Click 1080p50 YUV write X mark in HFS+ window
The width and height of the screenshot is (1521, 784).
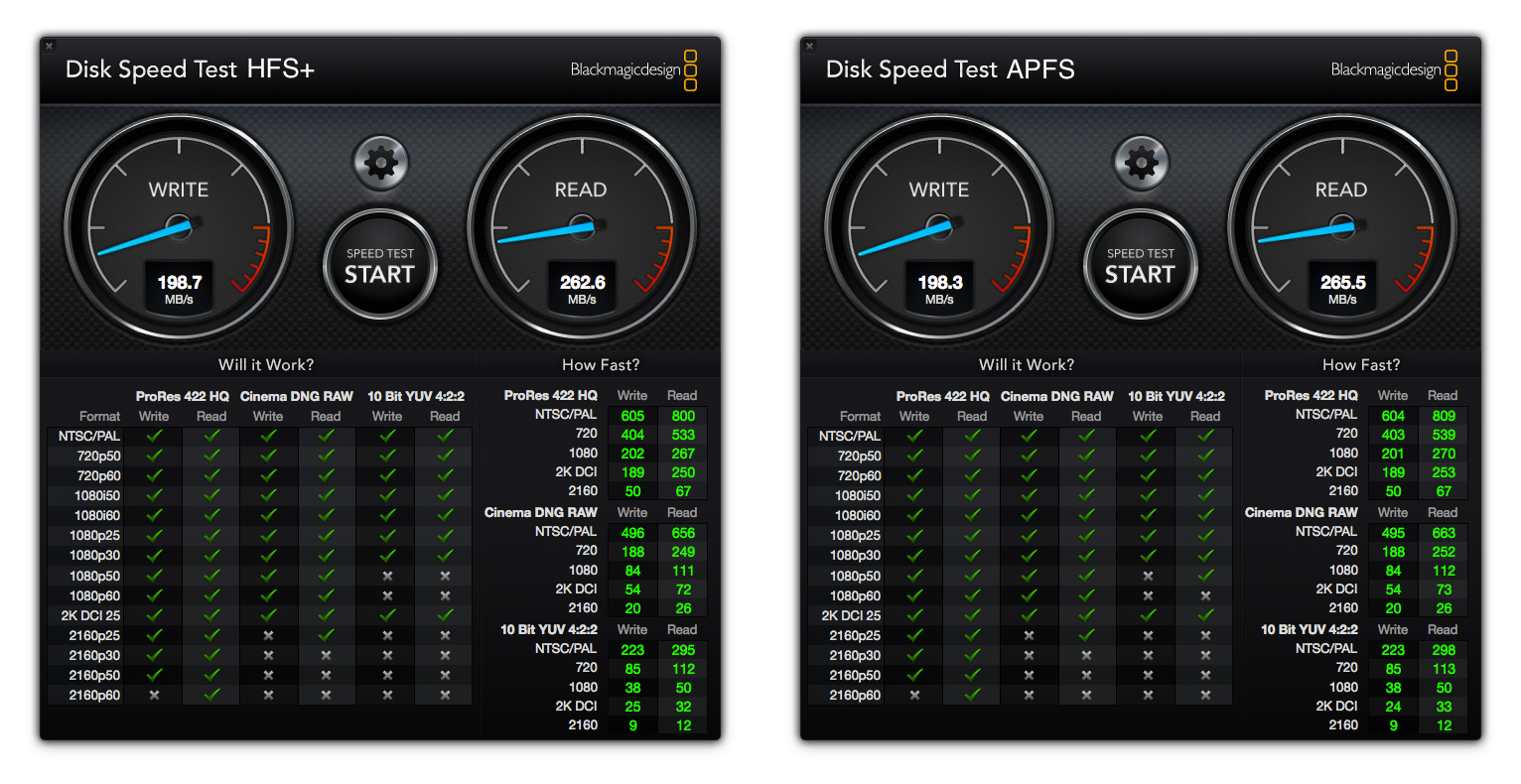387,576
